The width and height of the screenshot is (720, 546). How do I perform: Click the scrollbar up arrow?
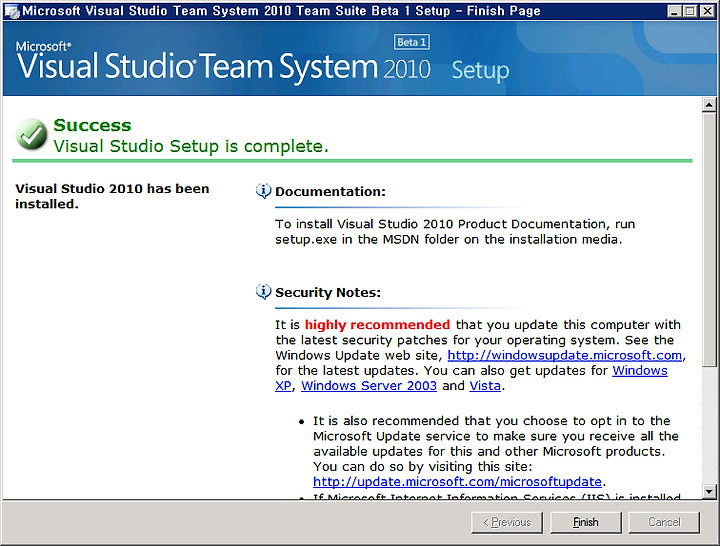pyautogui.click(x=709, y=105)
